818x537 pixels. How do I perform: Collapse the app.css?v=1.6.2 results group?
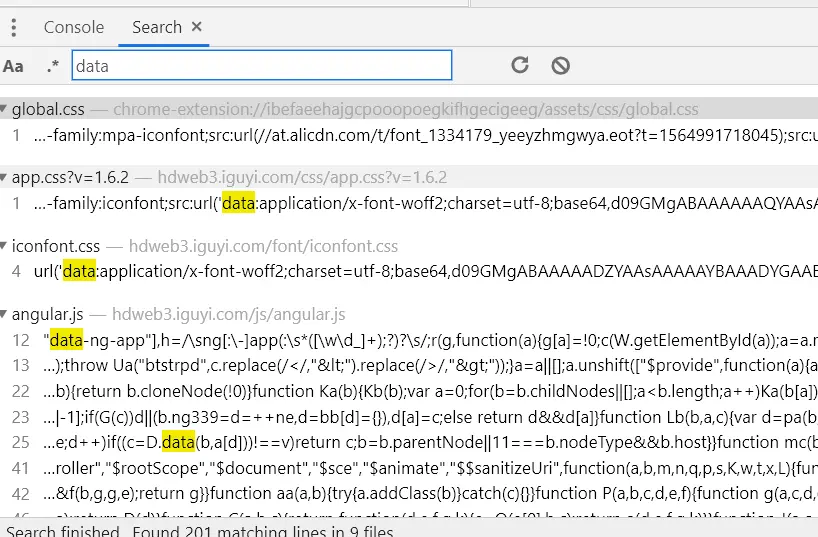coord(4,177)
